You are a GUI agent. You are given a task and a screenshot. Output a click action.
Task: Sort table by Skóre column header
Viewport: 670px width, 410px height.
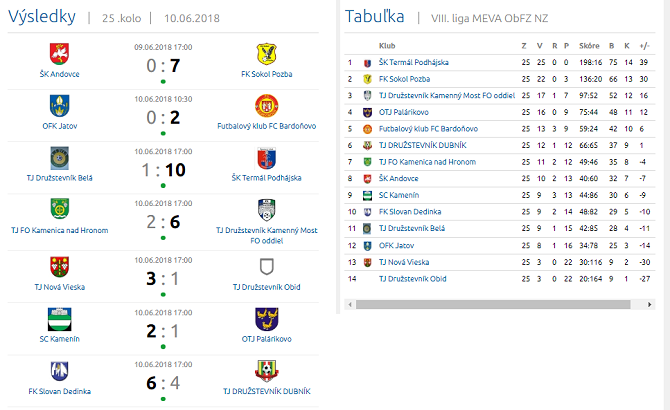pos(588,45)
